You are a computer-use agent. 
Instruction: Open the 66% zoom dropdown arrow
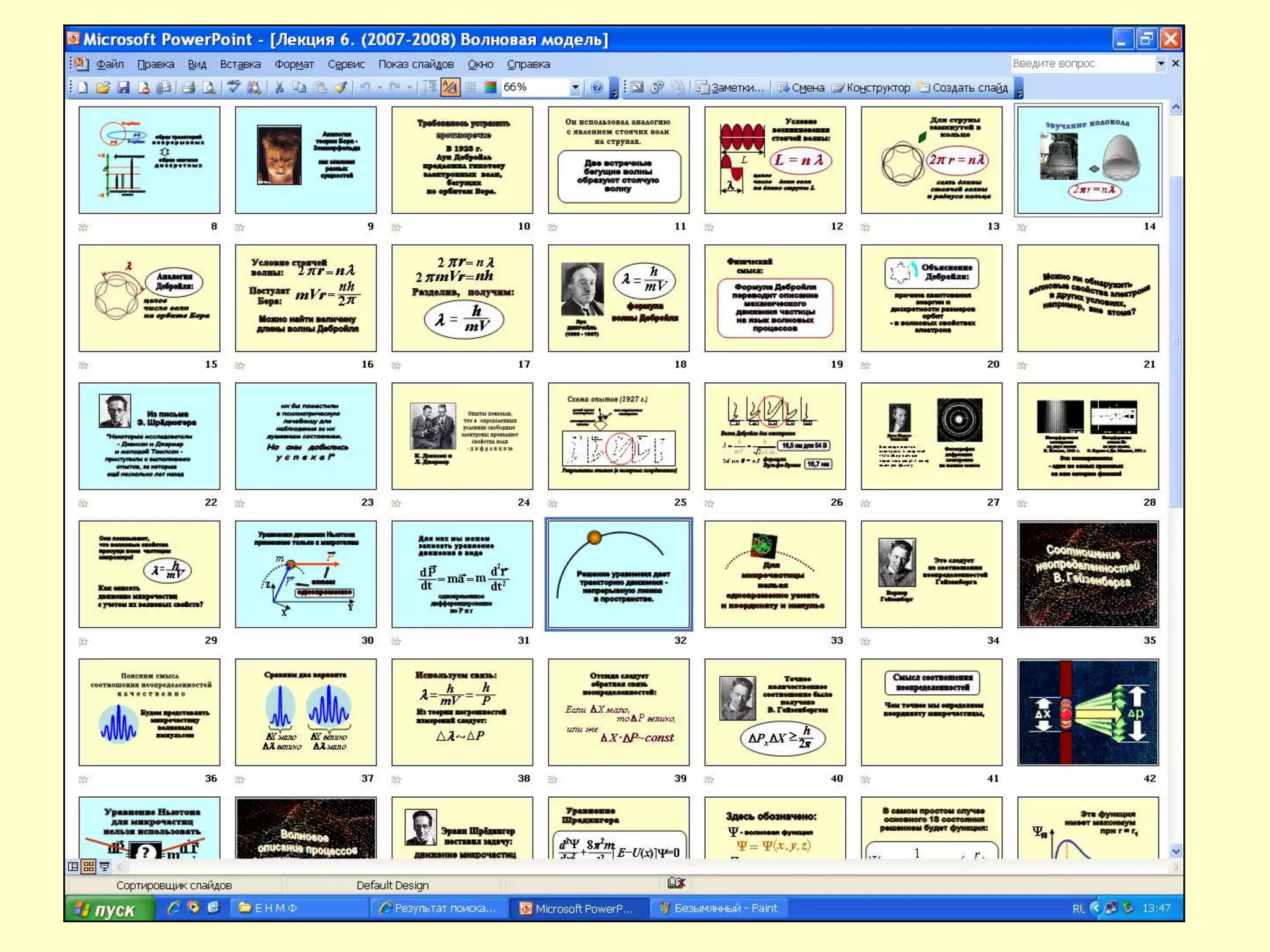[x=575, y=88]
